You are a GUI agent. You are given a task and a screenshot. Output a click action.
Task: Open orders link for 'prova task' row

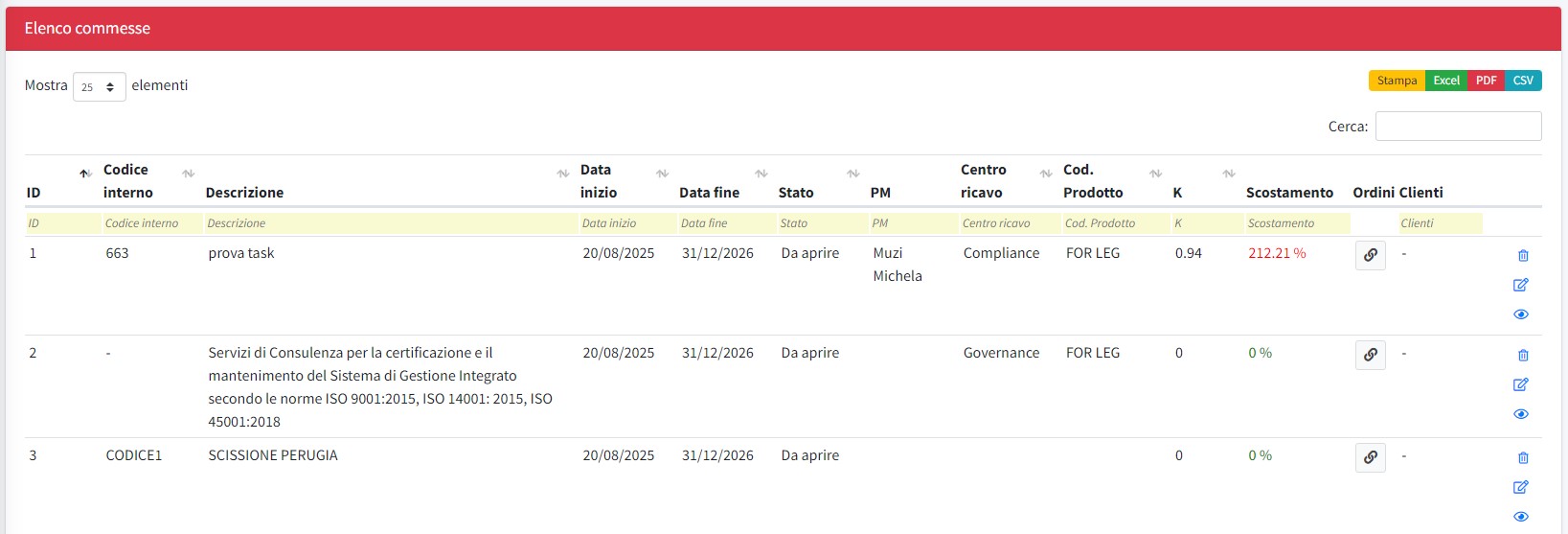(x=1370, y=256)
